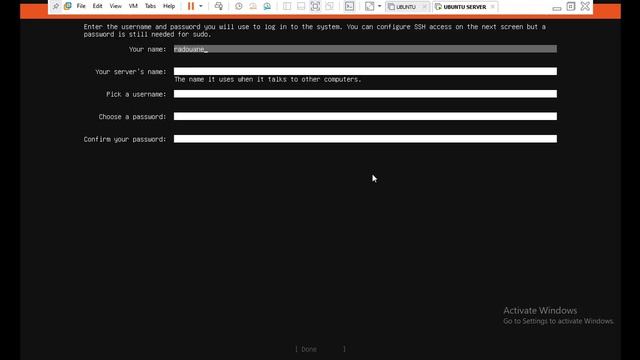Close the UBUNTU tab

coord(424,7)
